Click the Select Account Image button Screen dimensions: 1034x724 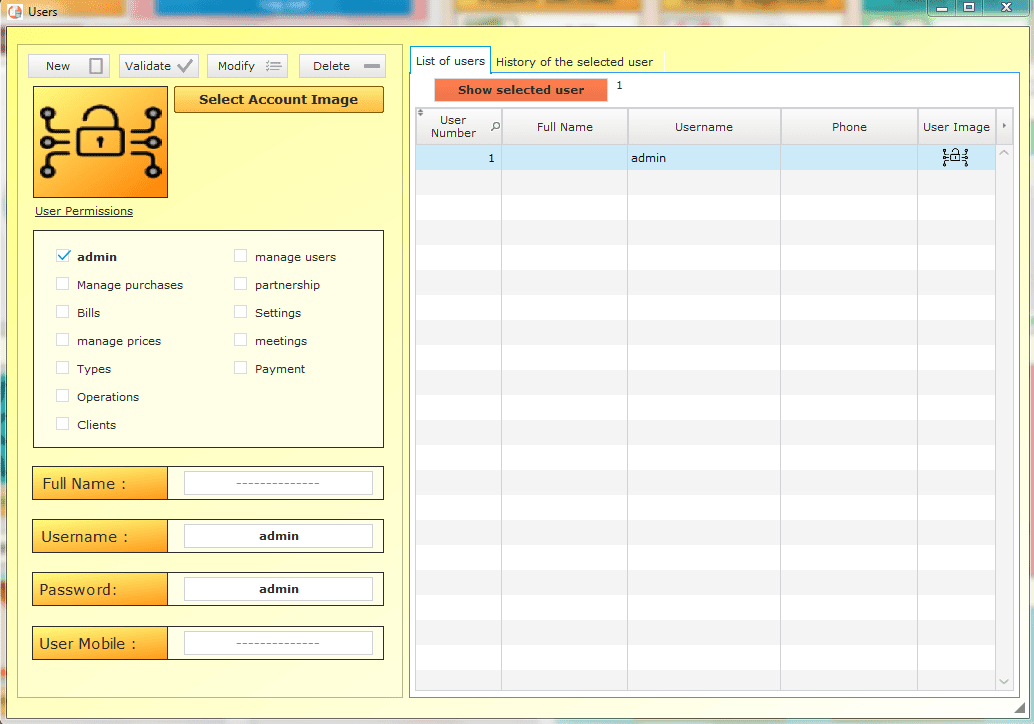click(x=278, y=100)
